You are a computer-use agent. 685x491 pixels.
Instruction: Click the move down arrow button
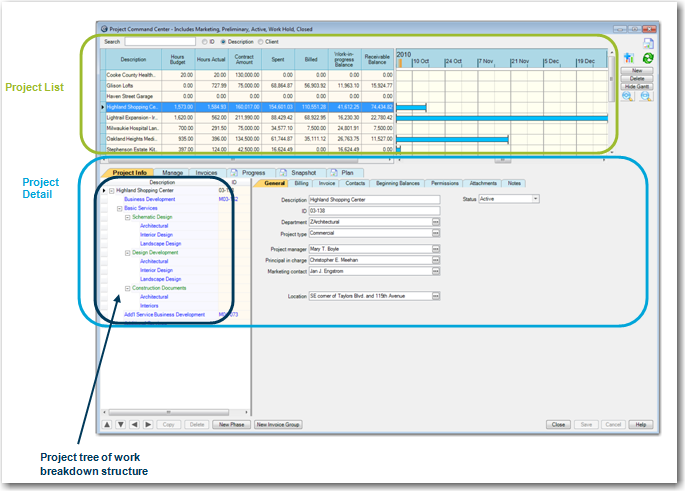[x=121, y=424]
